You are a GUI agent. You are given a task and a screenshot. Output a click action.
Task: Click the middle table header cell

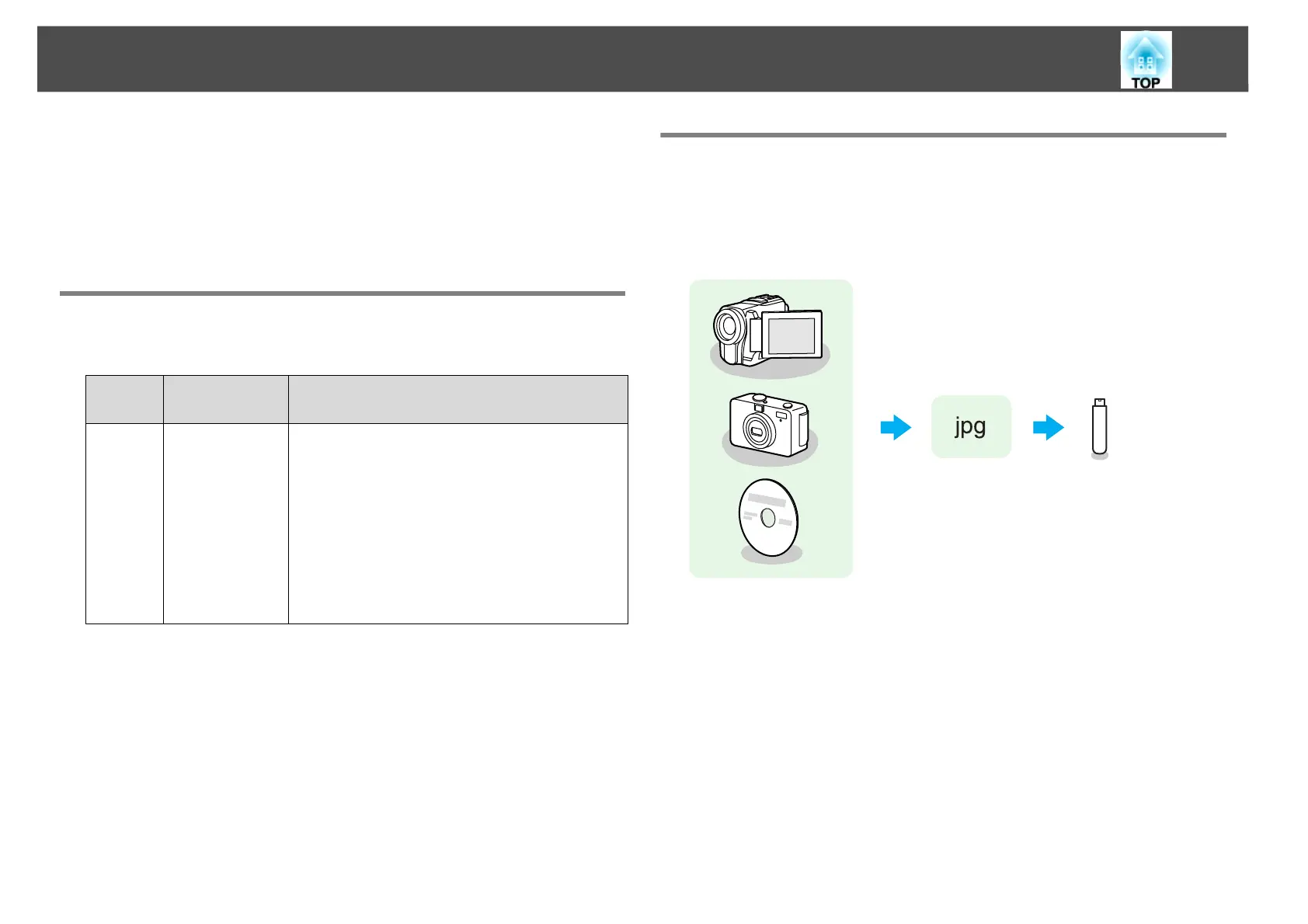(x=226, y=399)
